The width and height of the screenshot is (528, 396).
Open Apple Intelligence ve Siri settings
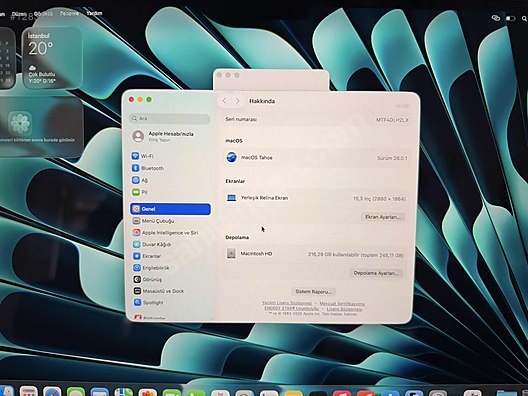click(170, 233)
